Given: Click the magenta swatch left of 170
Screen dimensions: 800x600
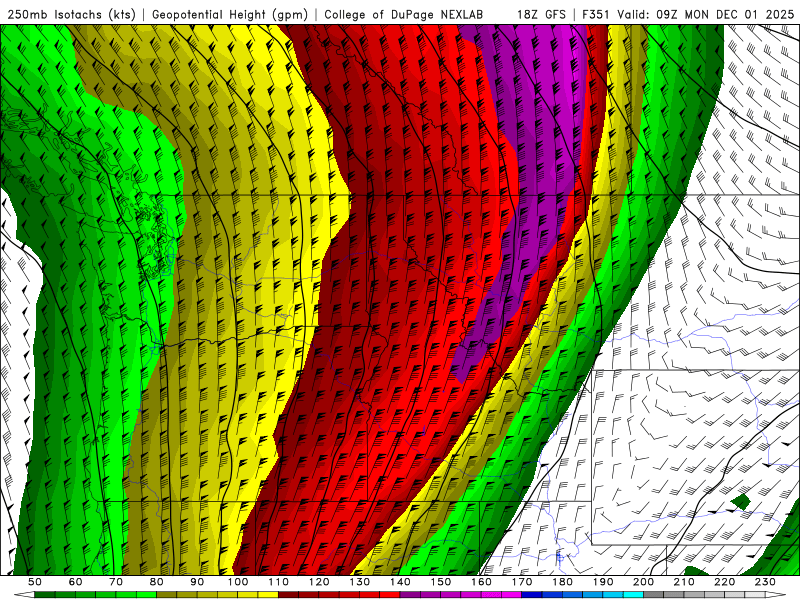Looking at the screenshot, I should click(x=512, y=595).
